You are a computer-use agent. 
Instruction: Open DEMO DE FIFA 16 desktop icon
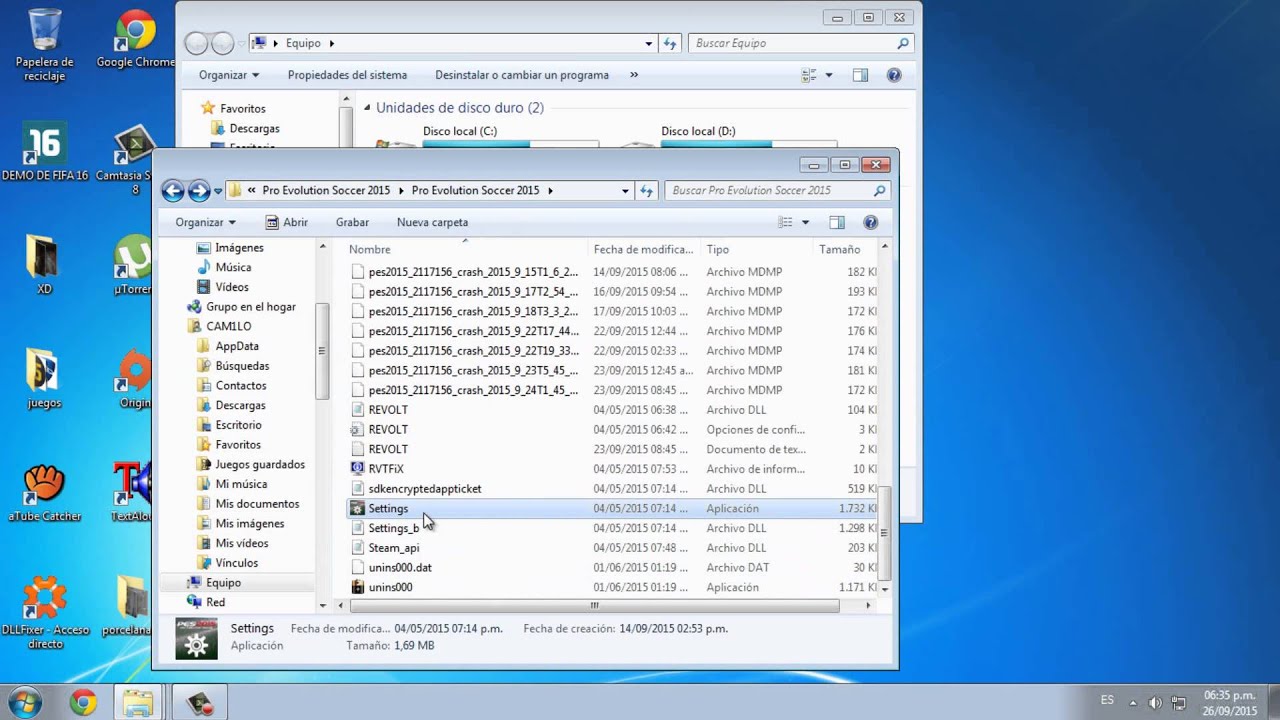(x=45, y=152)
